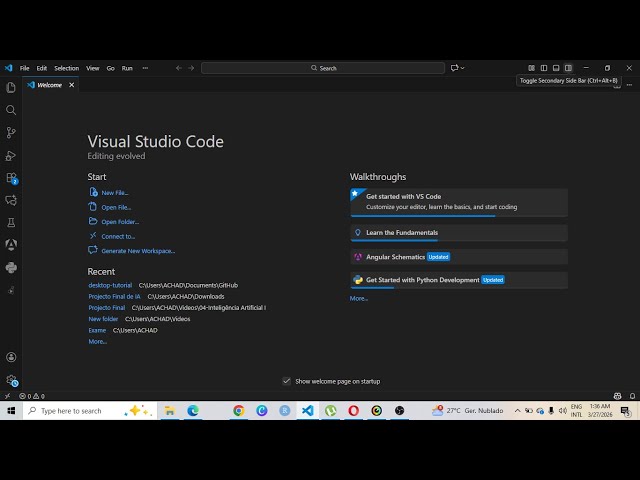This screenshot has width=640, height=480.
Task: Open the Accounts menu icon
Action: pyautogui.click(x=11, y=357)
